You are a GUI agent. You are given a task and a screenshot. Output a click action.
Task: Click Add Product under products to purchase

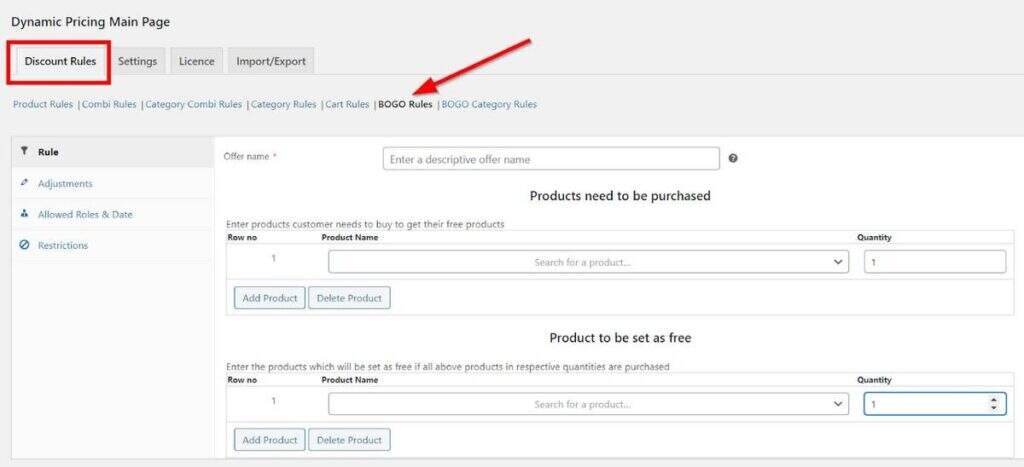[269, 298]
